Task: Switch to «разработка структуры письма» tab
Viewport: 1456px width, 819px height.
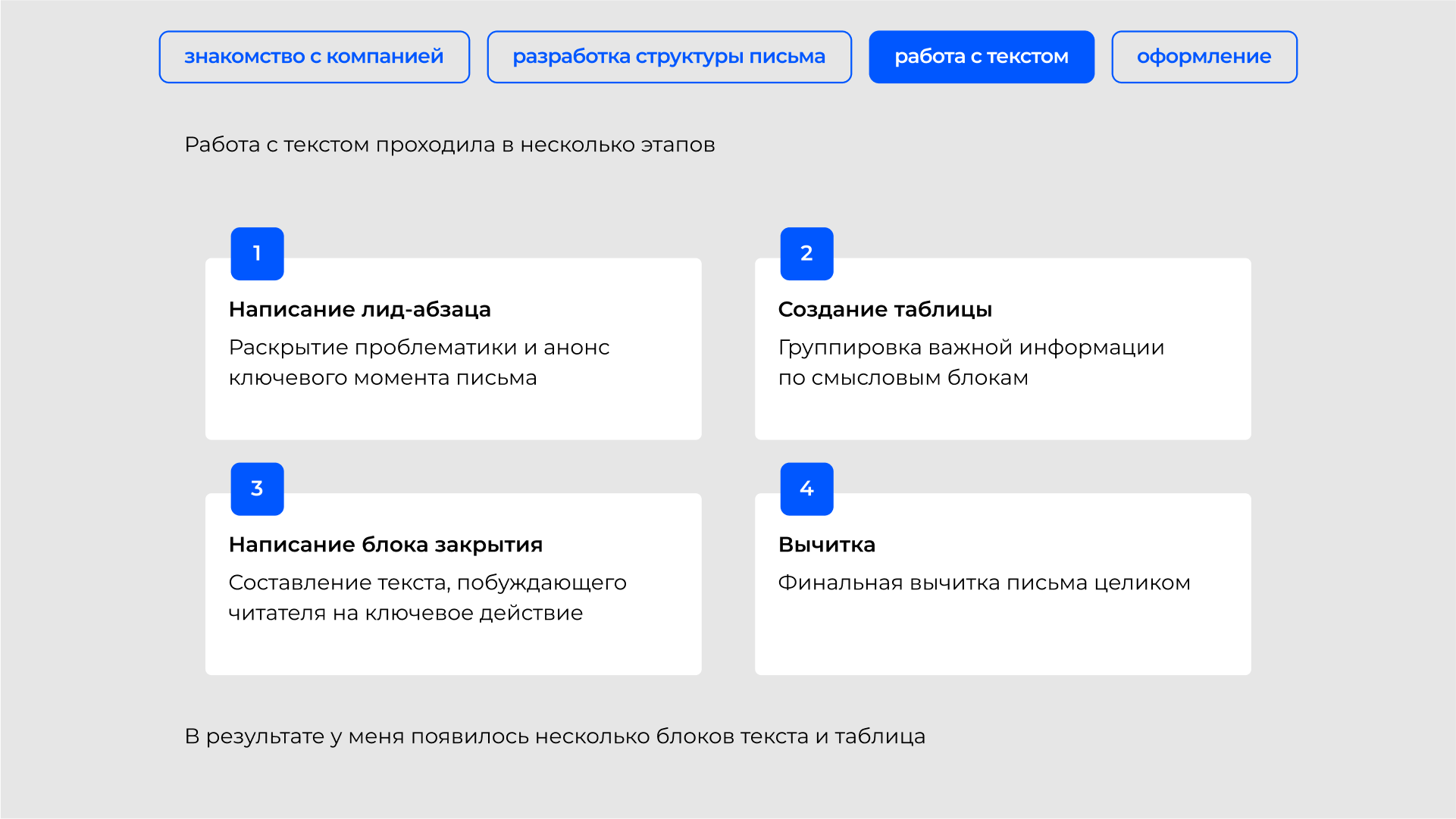Action: [669, 57]
